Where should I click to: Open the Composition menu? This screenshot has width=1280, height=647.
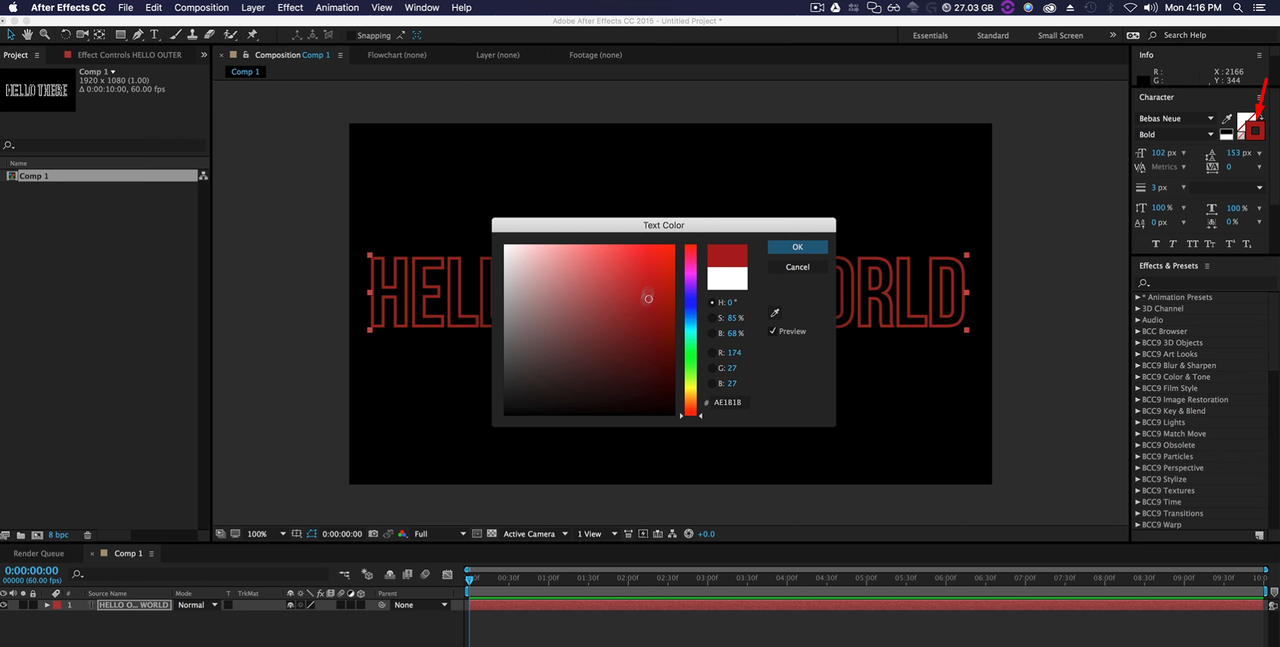coord(201,7)
